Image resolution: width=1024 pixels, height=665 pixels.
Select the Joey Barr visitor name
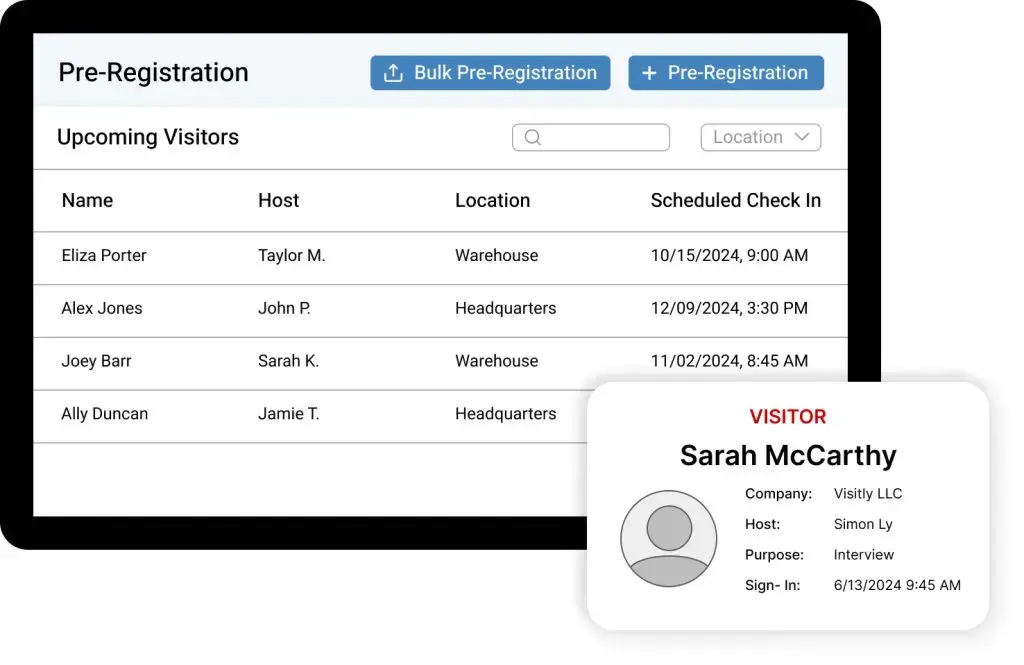pyautogui.click(x=96, y=361)
